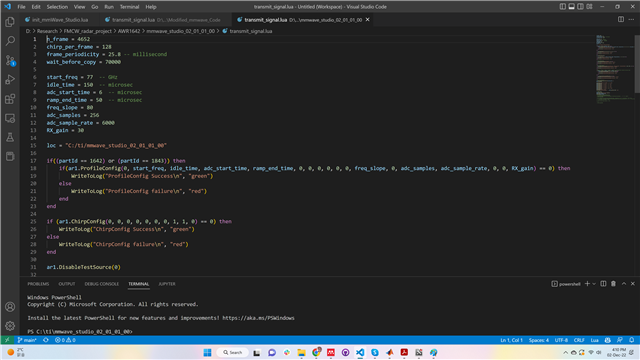Viewport: 640px width, 360px height.
Task: Open the Accounts menu in the activity bar
Action: point(10,307)
